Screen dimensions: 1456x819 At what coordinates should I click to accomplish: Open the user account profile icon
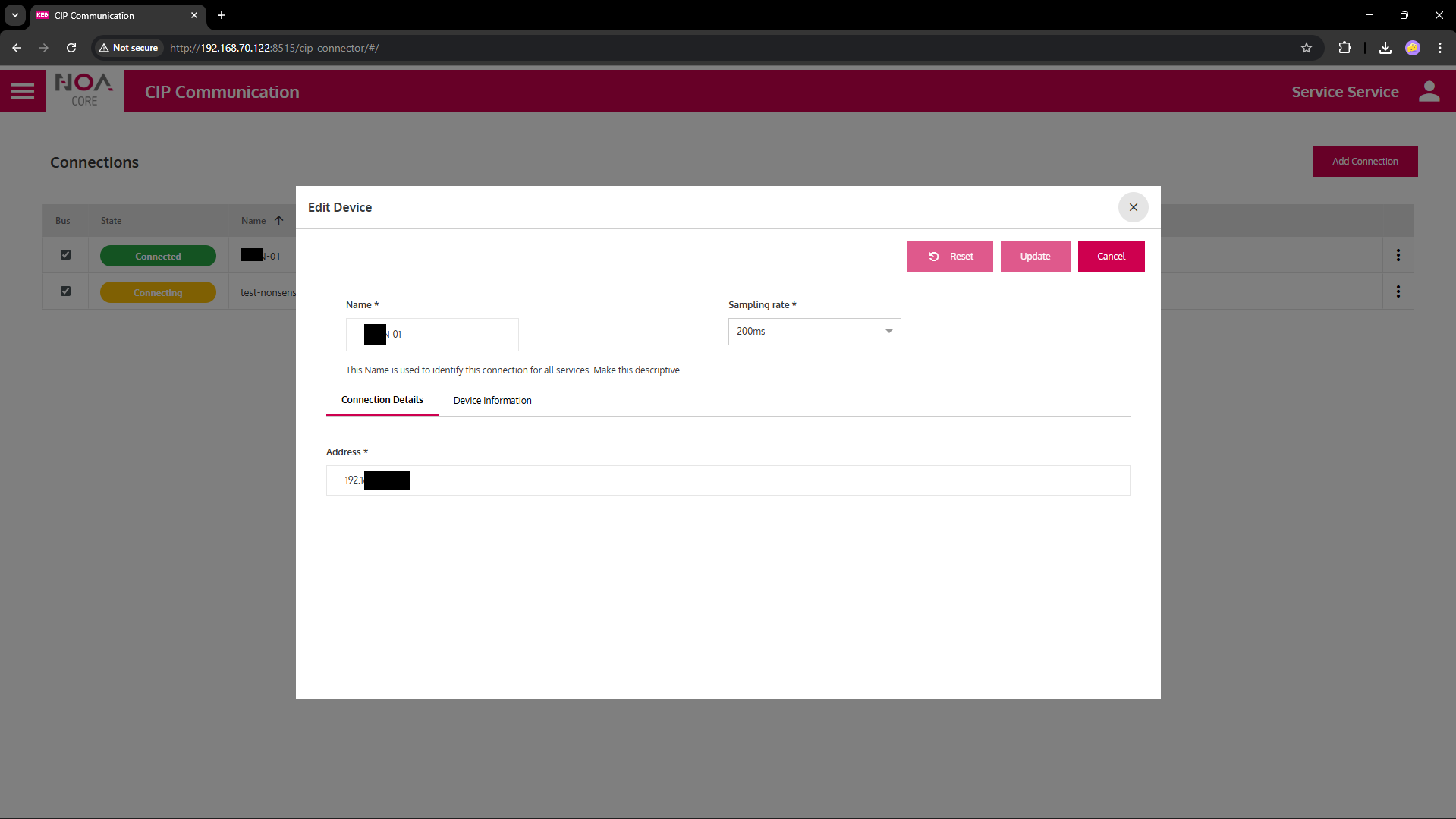pyautogui.click(x=1429, y=92)
